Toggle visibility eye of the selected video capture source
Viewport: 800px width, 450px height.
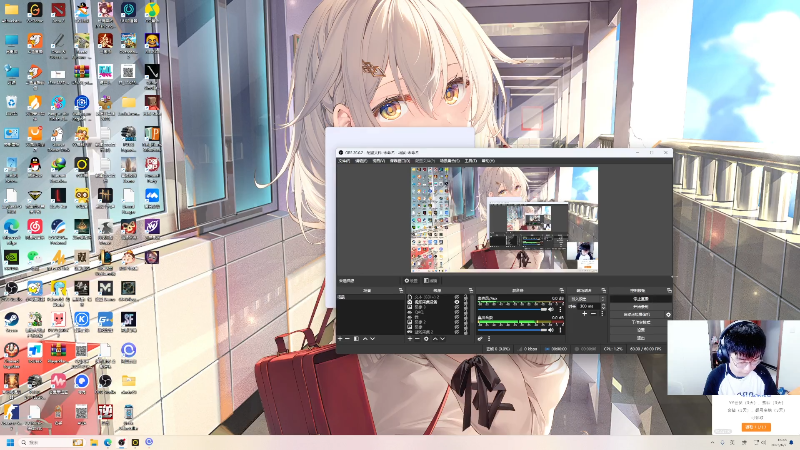[x=457, y=302]
